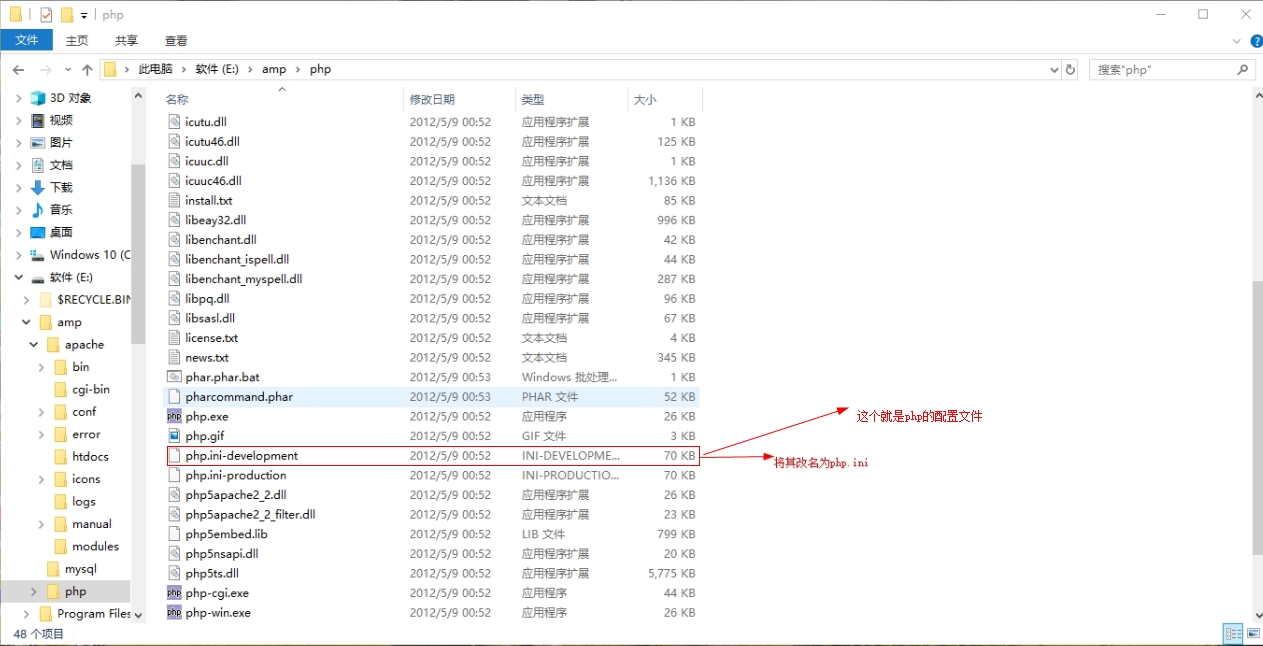The image size is (1263, 646).
Task: Select the php-win.exe file icon
Action: [174, 612]
